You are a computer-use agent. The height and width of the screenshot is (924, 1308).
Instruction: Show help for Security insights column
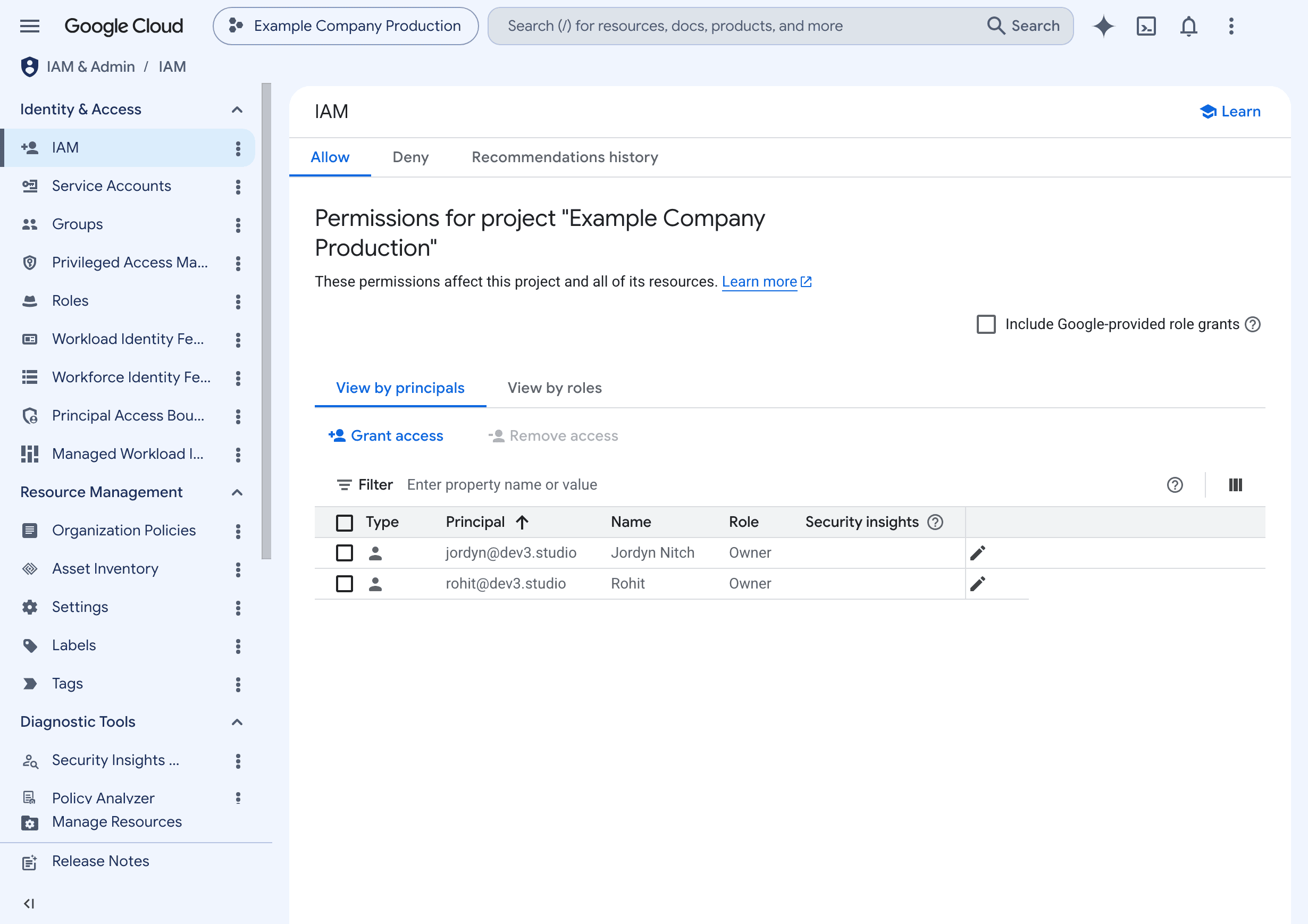(935, 522)
